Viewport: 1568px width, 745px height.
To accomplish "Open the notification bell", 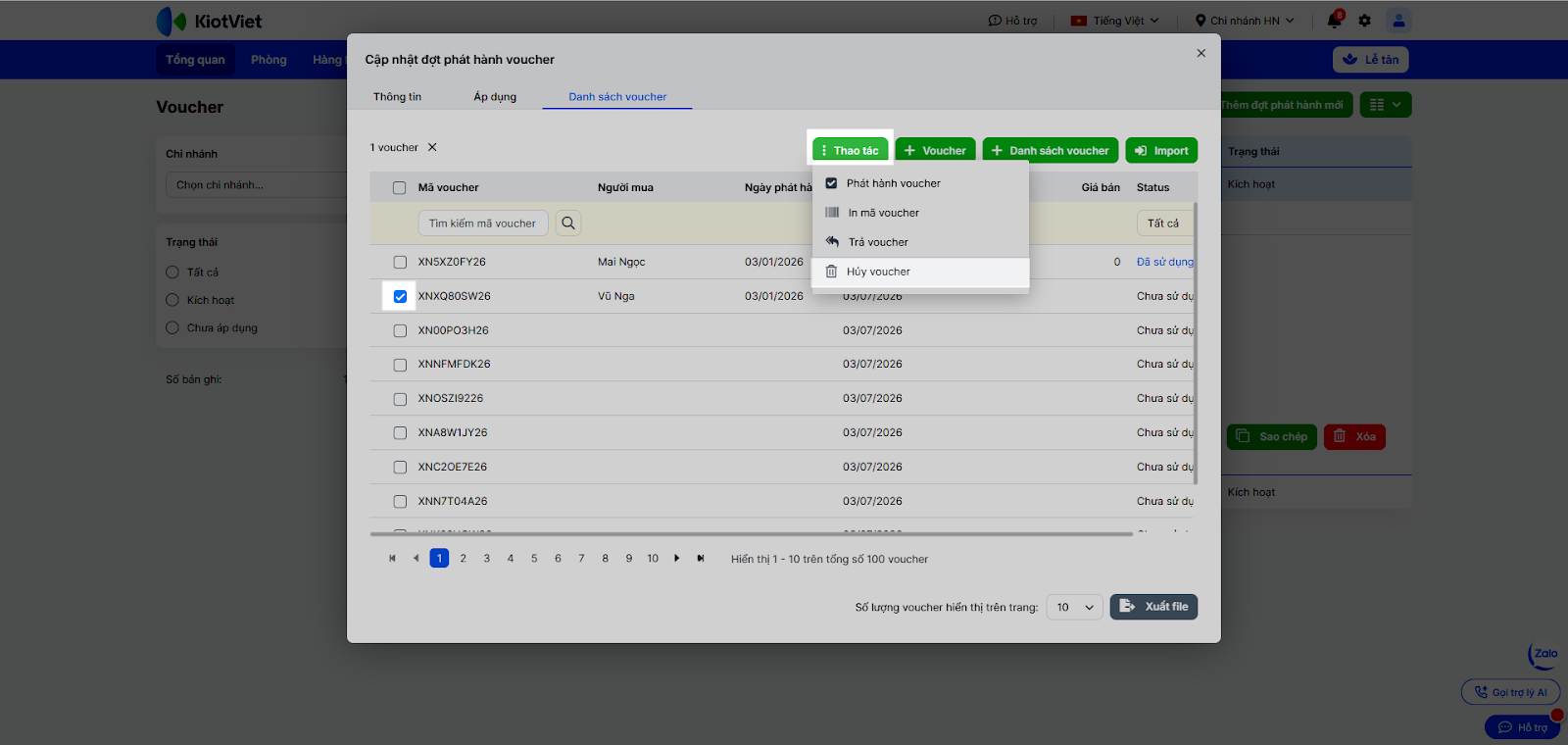I will (1334, 21).
